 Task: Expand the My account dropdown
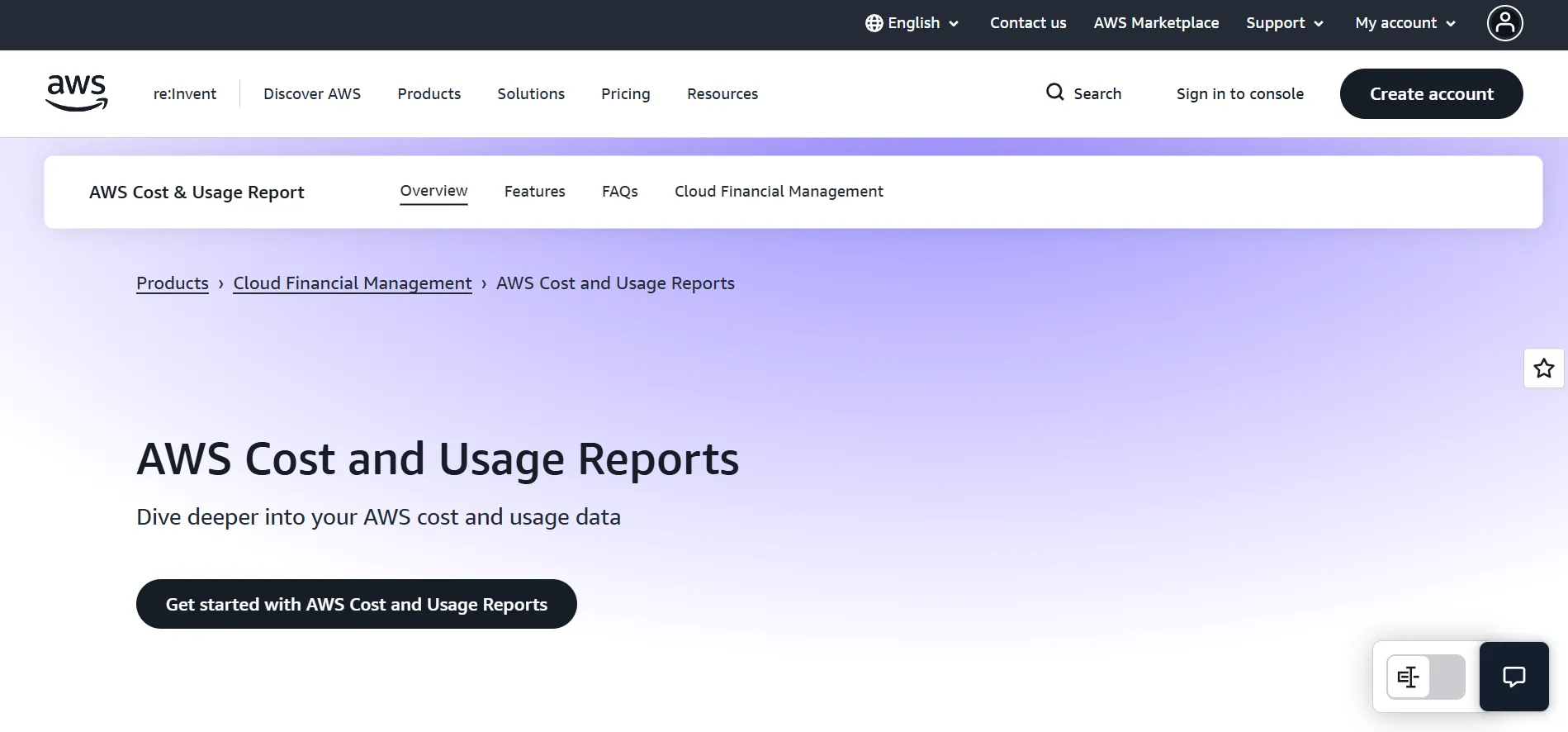[1405, 23]
